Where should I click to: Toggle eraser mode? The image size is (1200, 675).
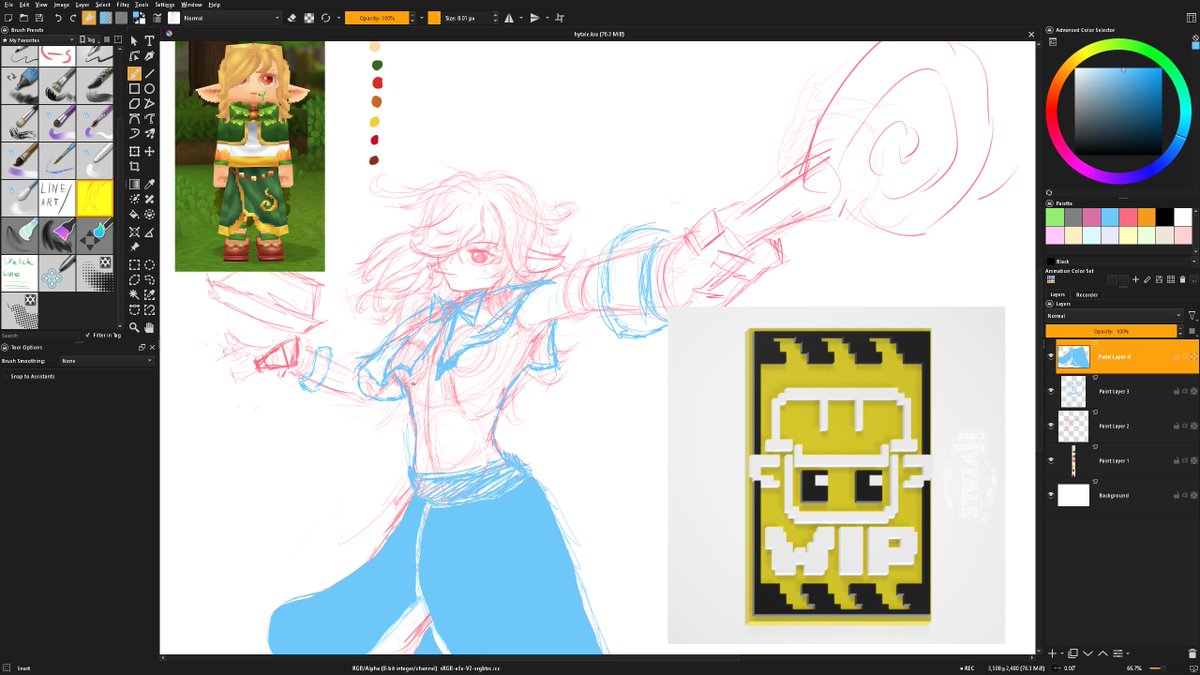pyautogui.click(x=292, y=18)
